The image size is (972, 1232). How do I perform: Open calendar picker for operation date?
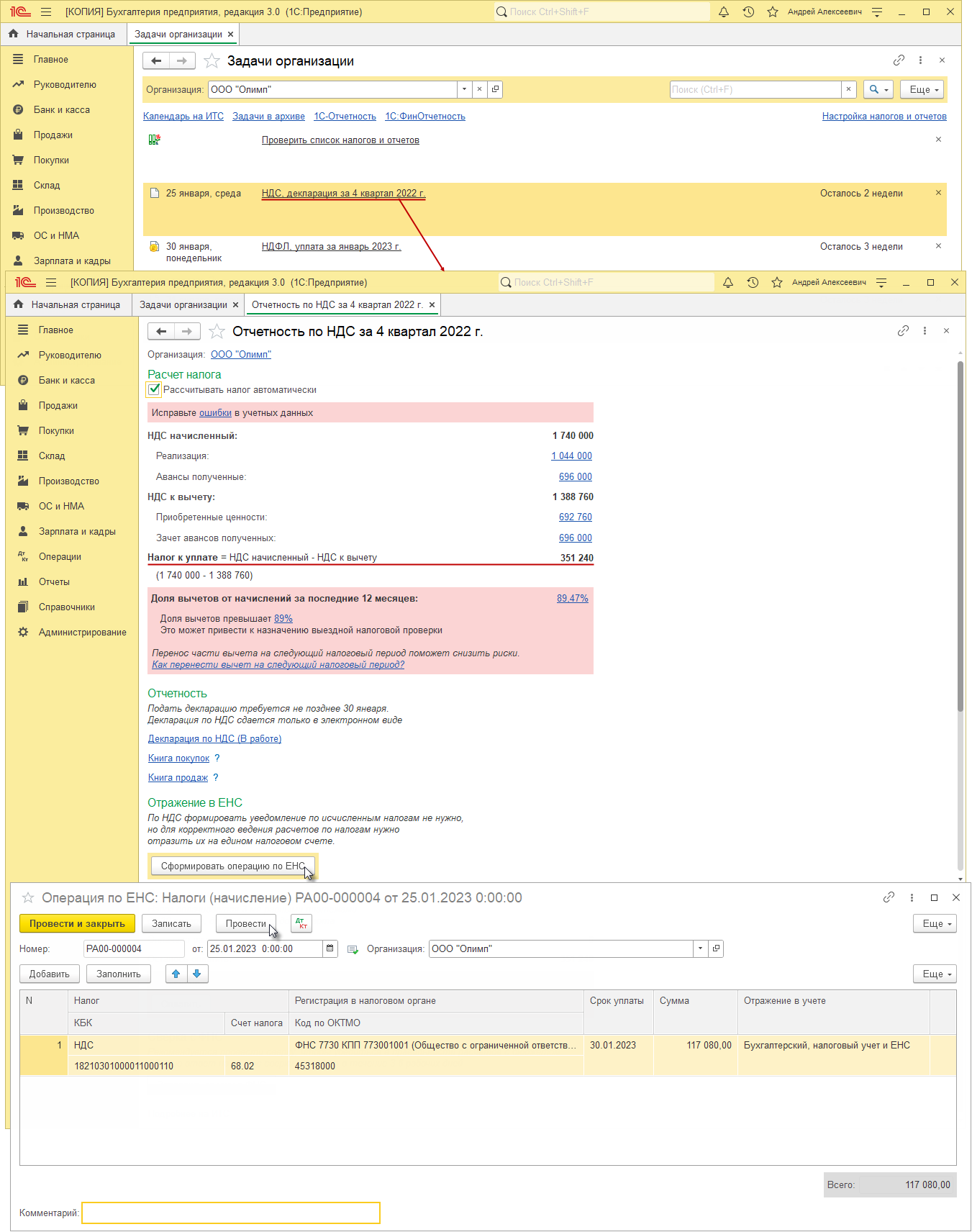(x=330, y=948)
